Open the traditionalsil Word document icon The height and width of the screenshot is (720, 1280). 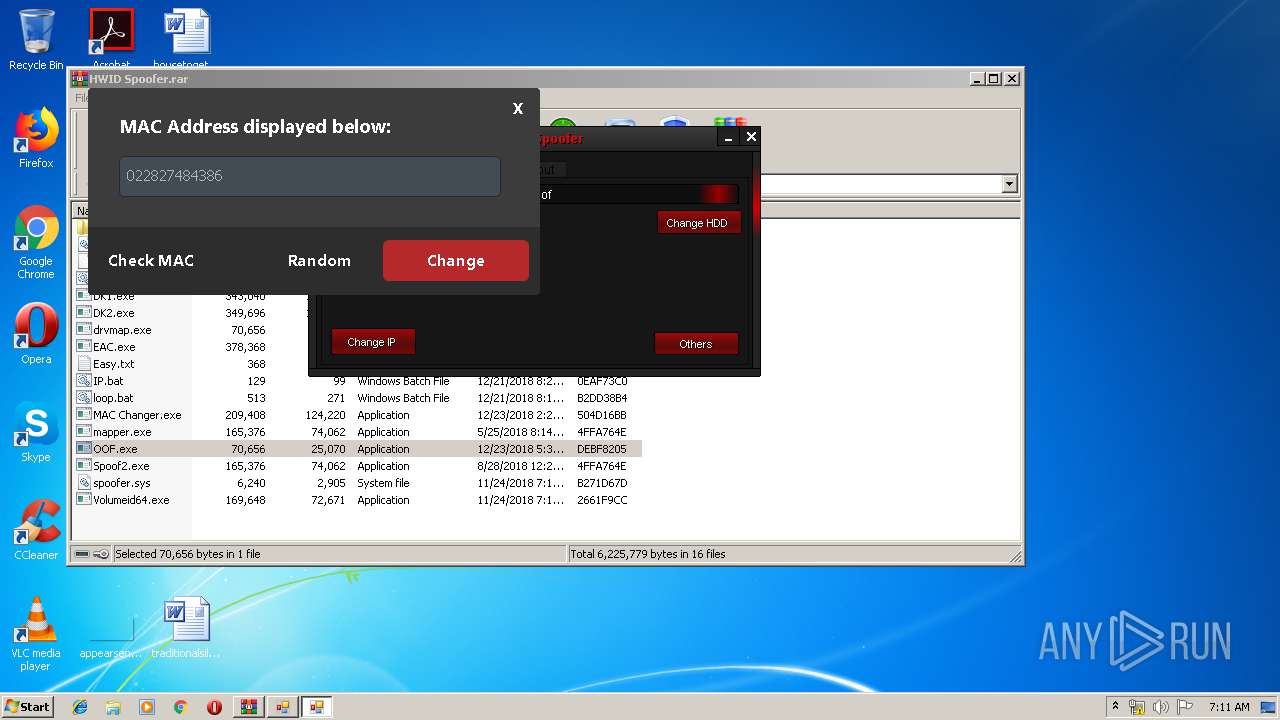pos(187,628)
